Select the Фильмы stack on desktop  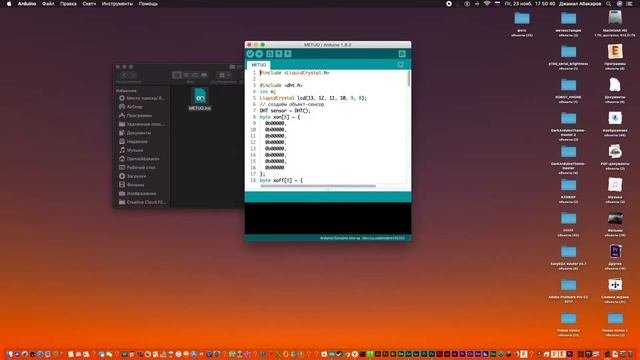(x=615, y=224)
